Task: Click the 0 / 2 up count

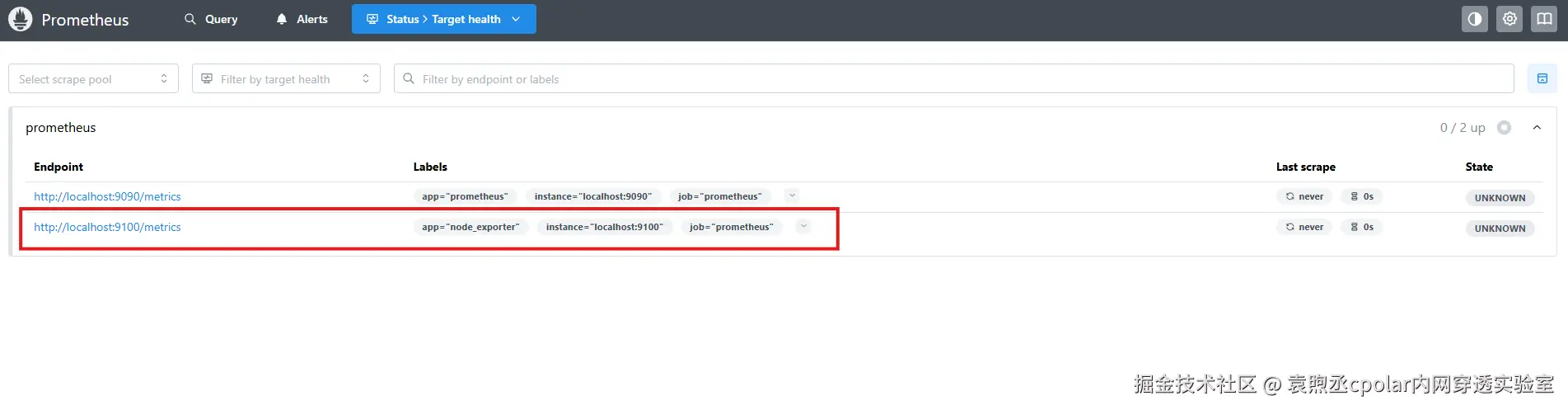Action: [1463, 128]
